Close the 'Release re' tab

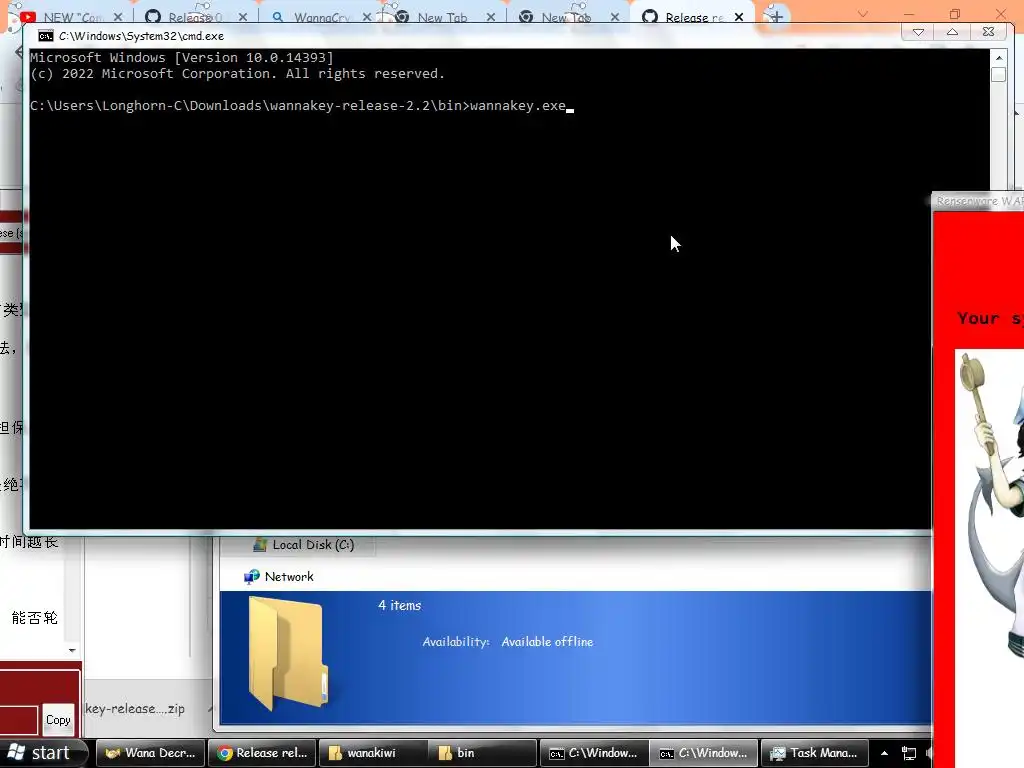(739, 17)
